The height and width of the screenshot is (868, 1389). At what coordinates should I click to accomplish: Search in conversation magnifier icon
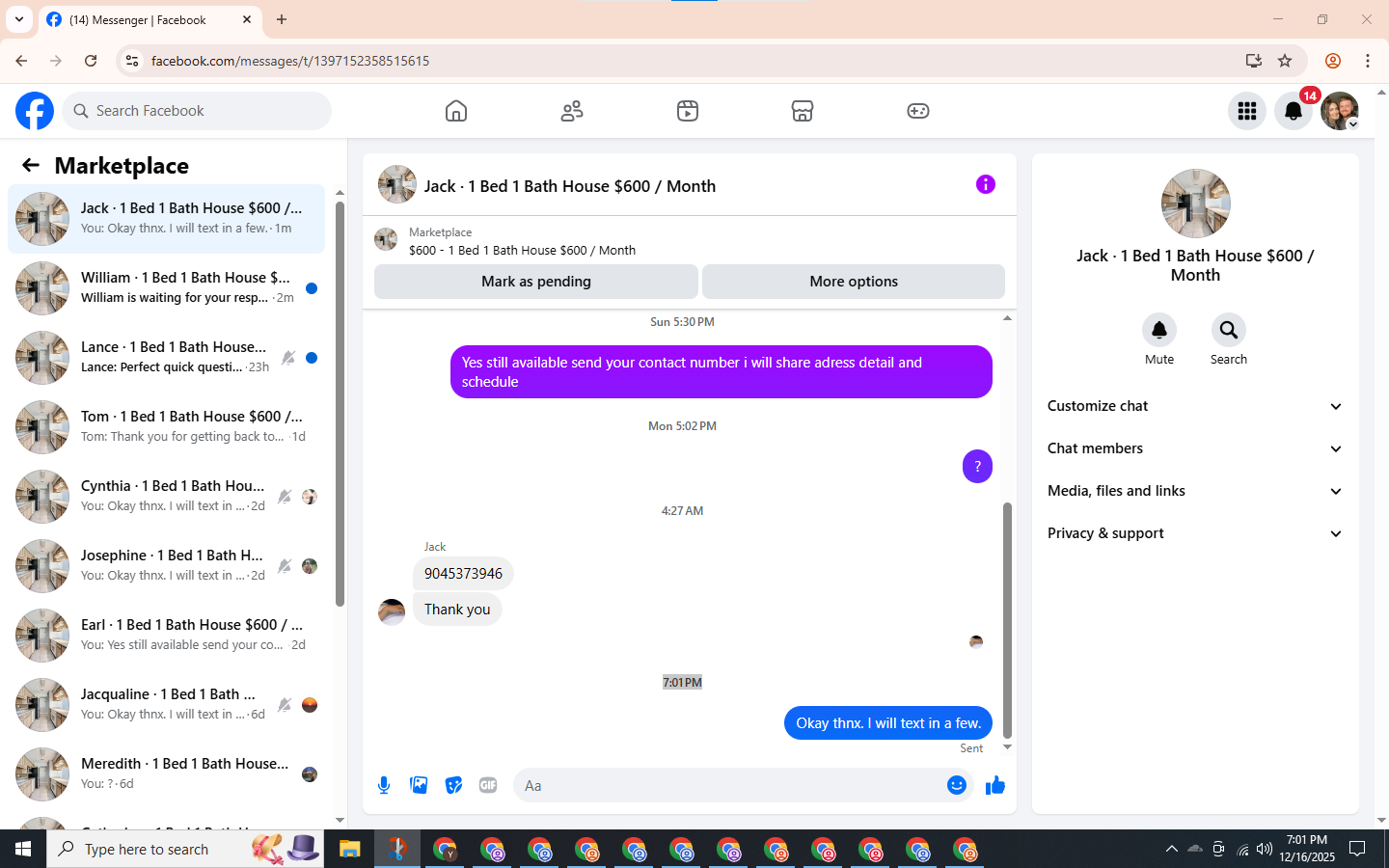tap(1229, 330)
